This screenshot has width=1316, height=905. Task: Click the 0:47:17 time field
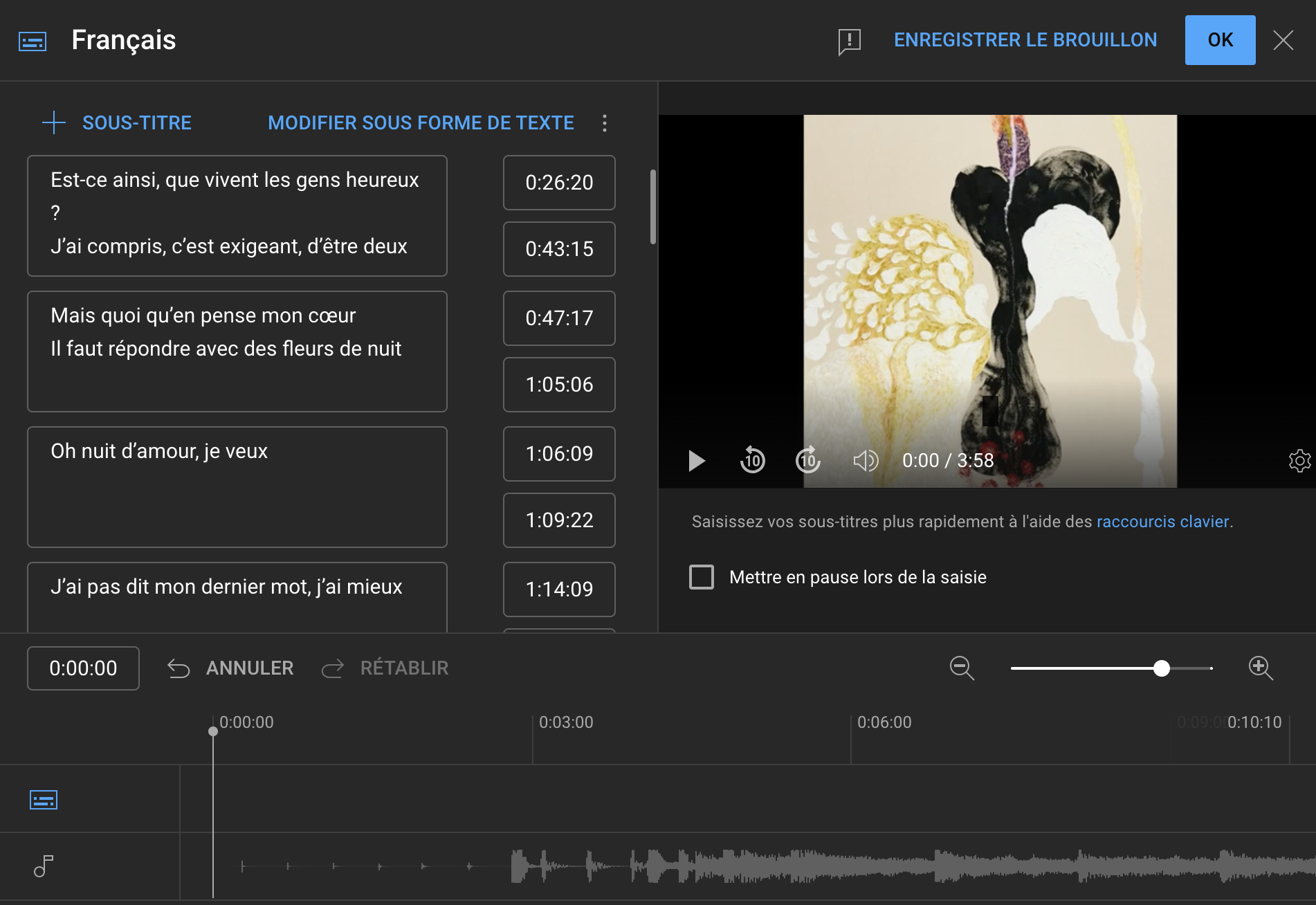tap(559, 318)
